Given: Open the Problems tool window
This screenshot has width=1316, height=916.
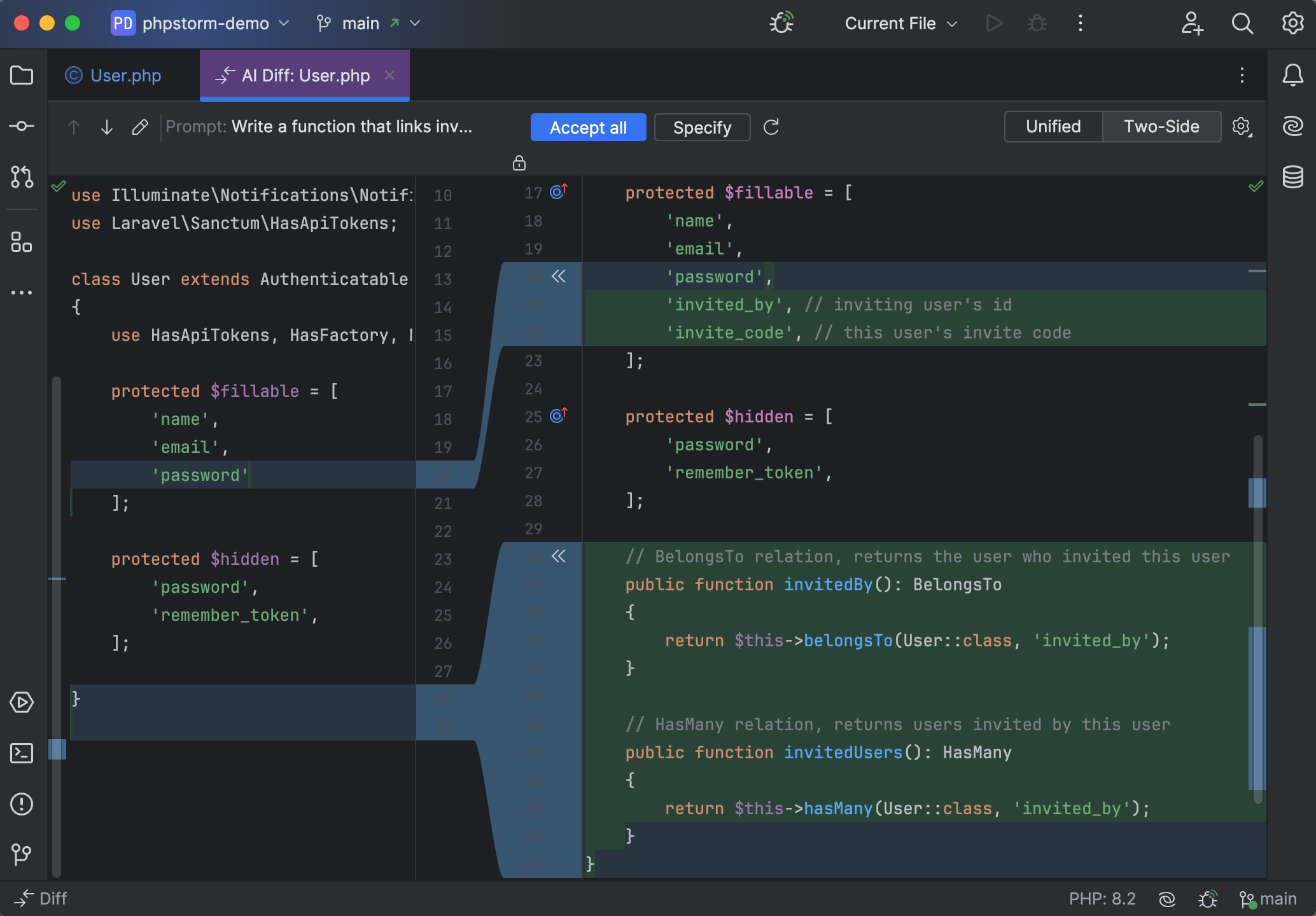Looking at the screenshot, I should tap(22, 804).
